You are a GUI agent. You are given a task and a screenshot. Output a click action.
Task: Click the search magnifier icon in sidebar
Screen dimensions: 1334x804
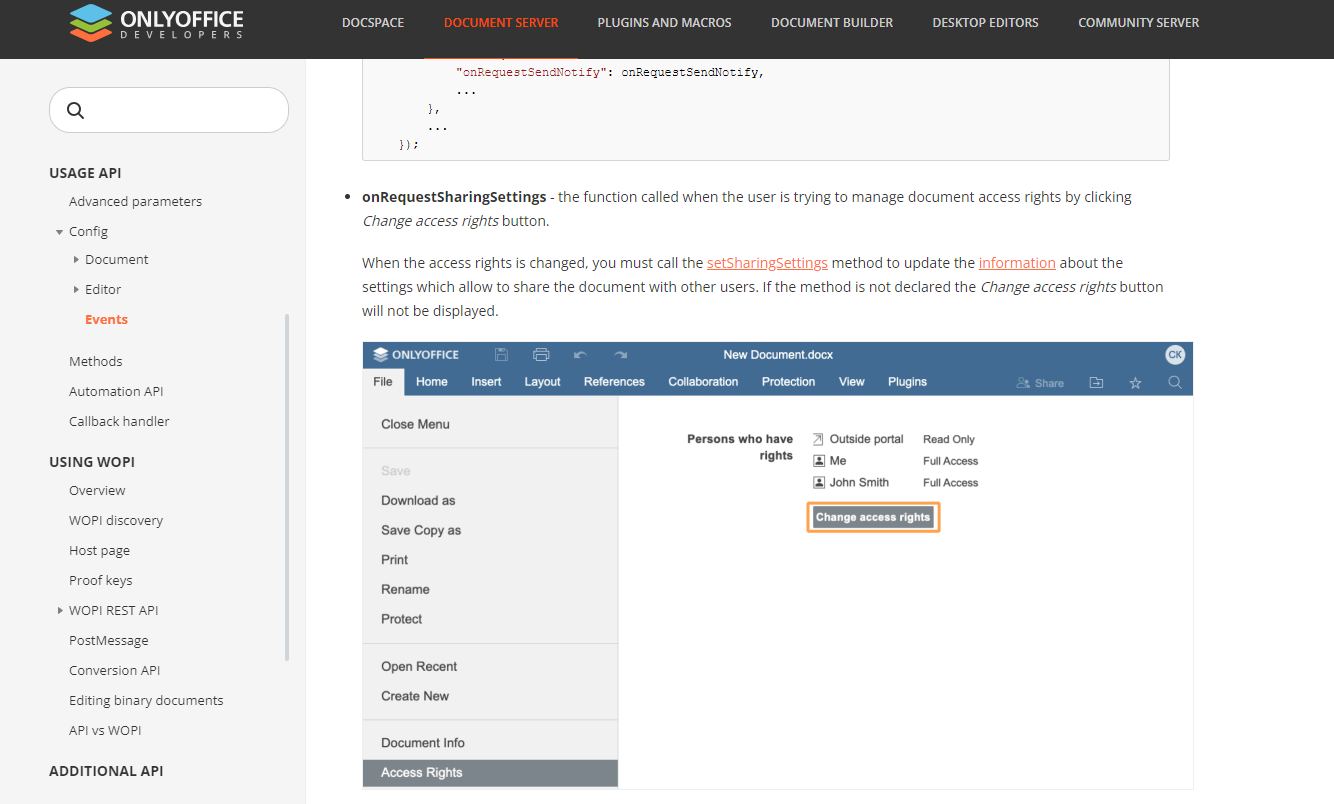coord(75,110)
